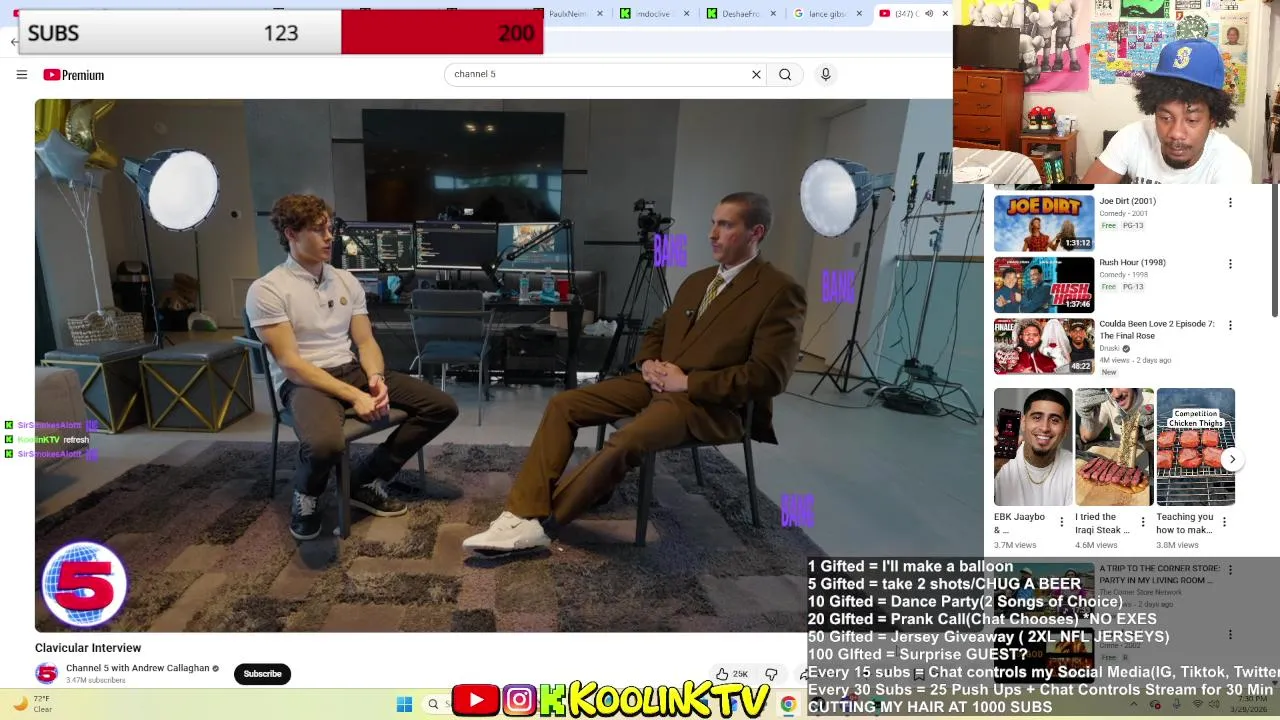
Task: Open options for Corner Store video
Action: pos(1230,570)
